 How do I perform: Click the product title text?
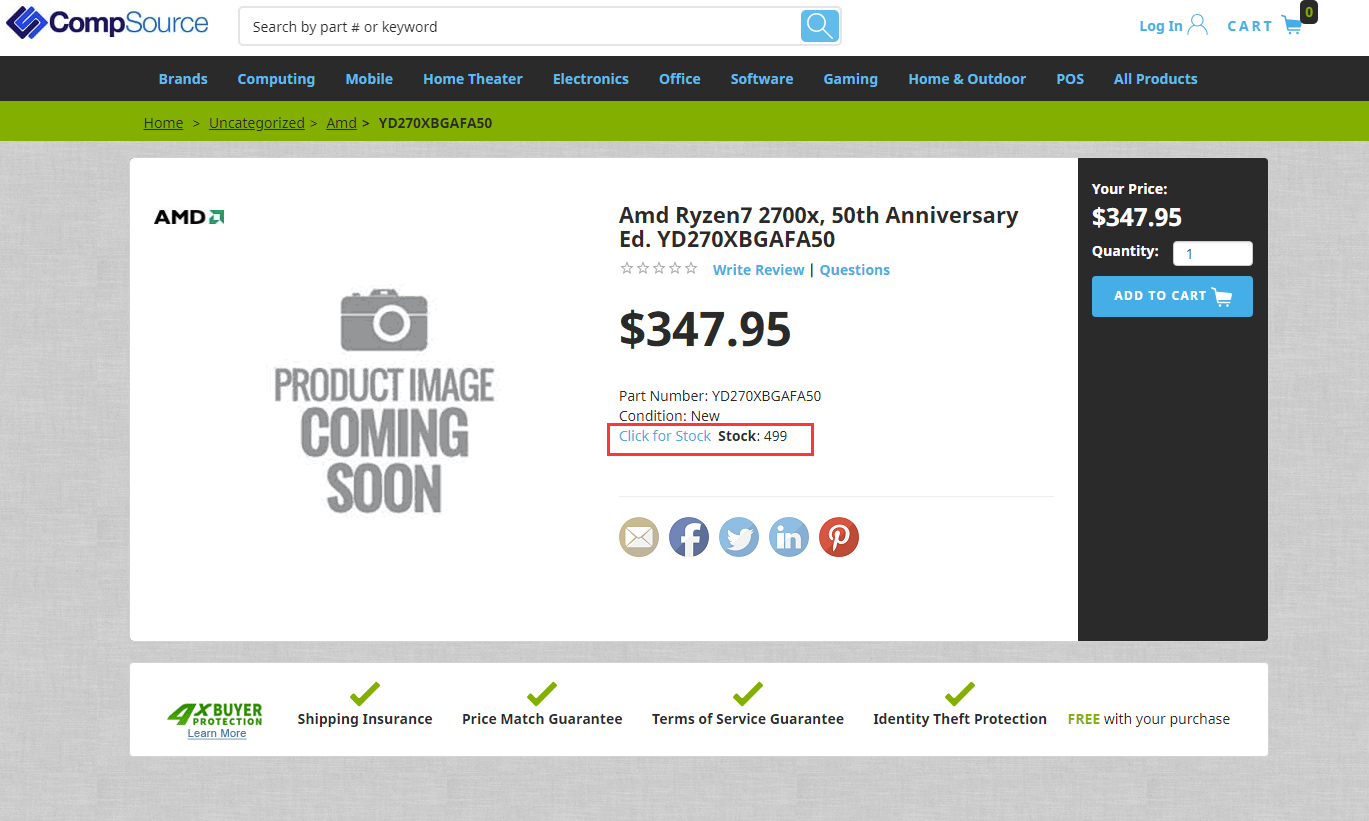click(x=818, y=227)
